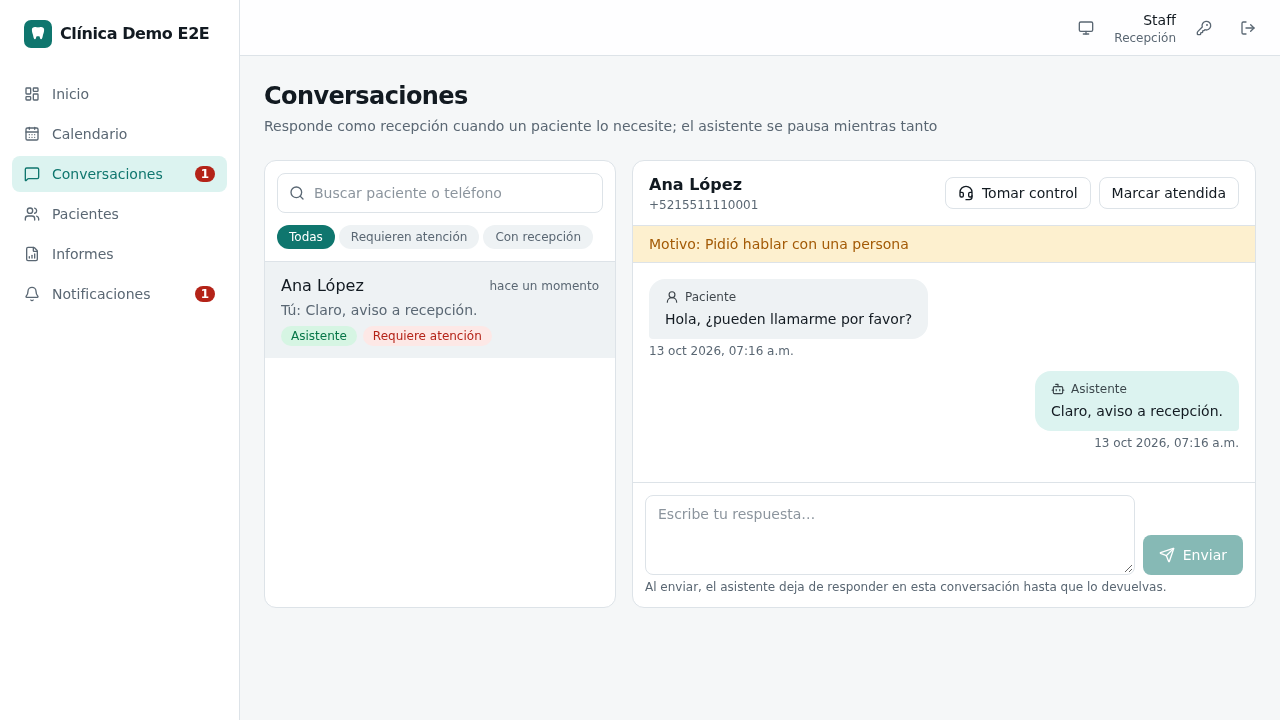The image size is (1280, 720).
Task: Click the hace un momento timestamp
Action: point(544,286)
